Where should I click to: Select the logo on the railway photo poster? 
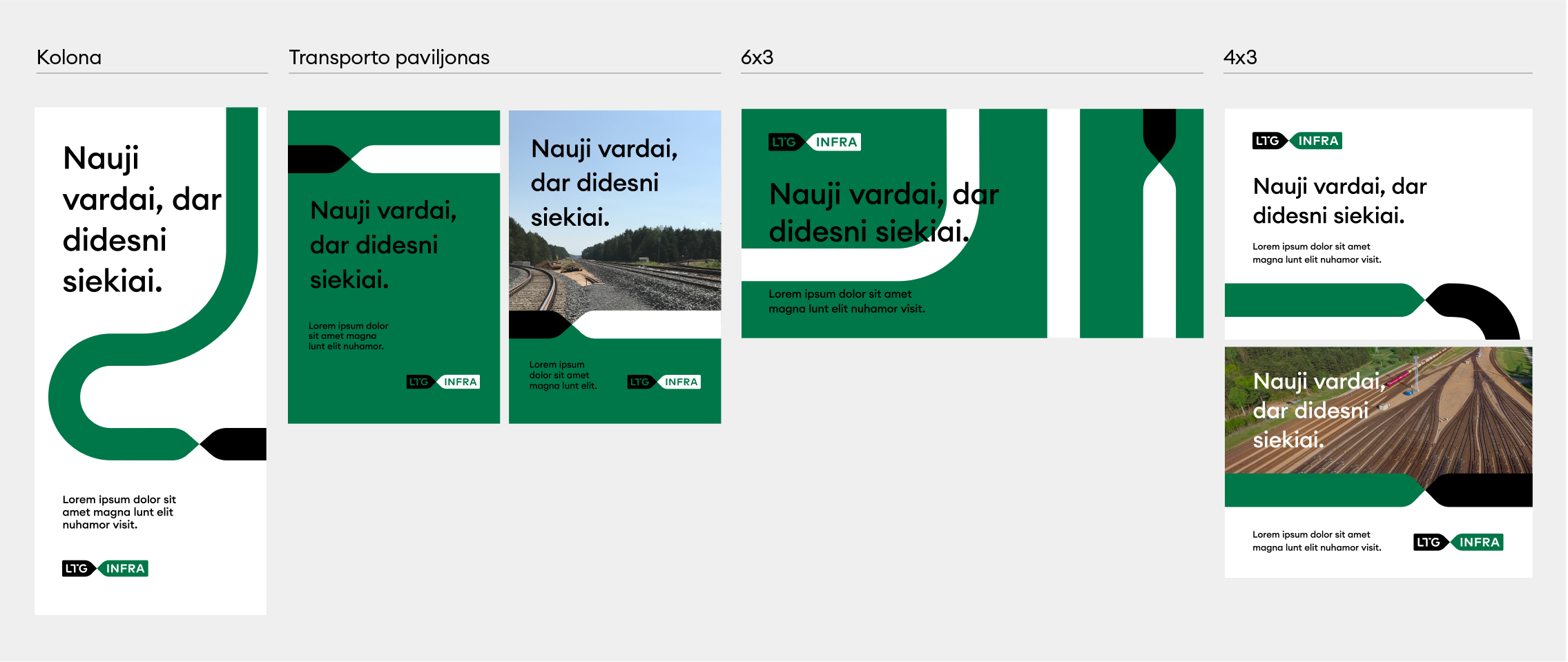point(664,382)
